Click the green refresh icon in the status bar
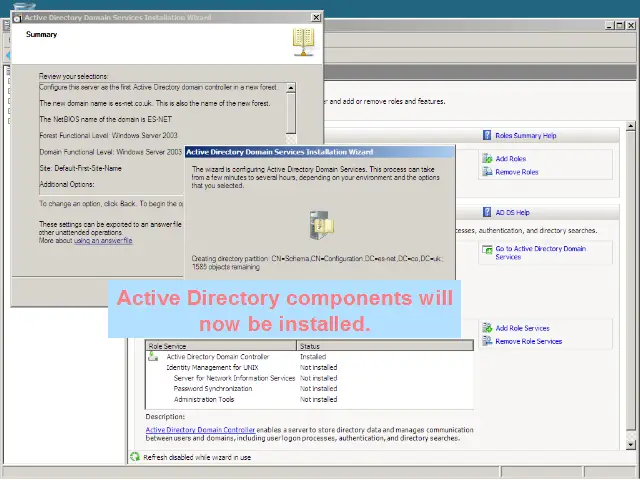This screenshot has height=480, width=640. pyautogui.click(x=134, y=457)
